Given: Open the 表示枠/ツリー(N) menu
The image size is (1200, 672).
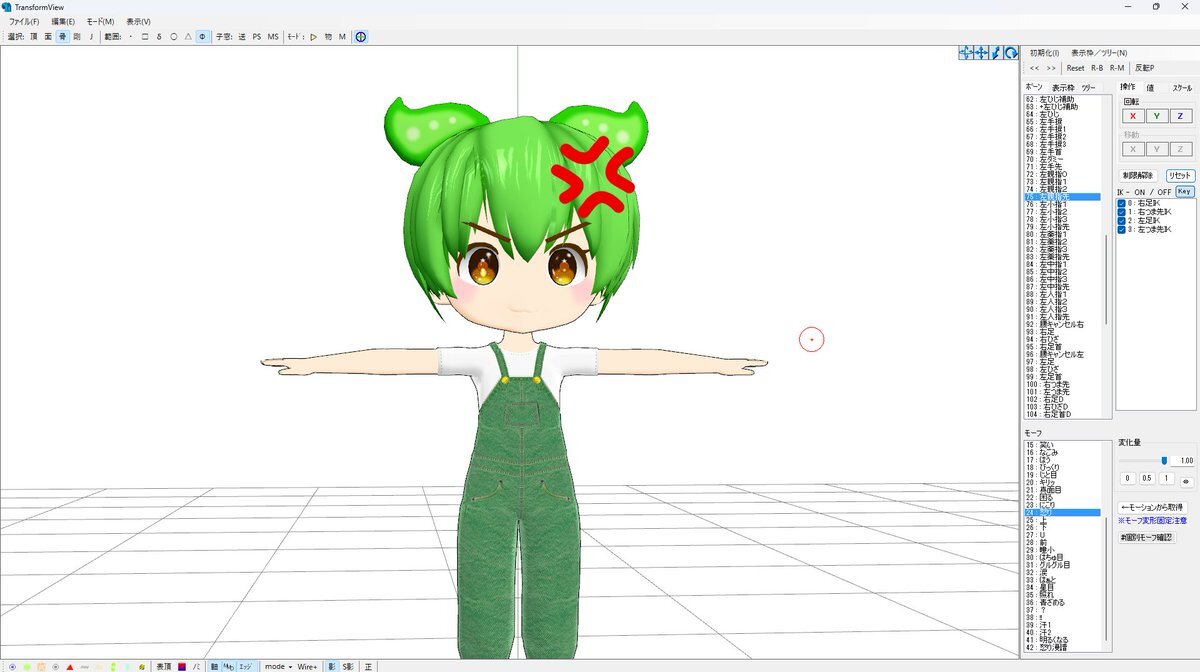Looking at the screenshot, I should pyautogui.click(x=1098, y=53).
